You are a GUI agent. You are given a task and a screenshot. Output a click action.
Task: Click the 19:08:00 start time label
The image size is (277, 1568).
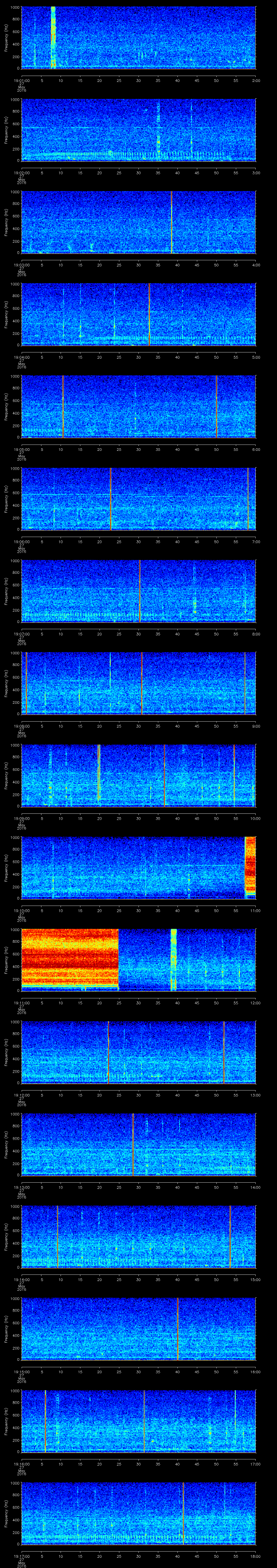pos(21,726)
